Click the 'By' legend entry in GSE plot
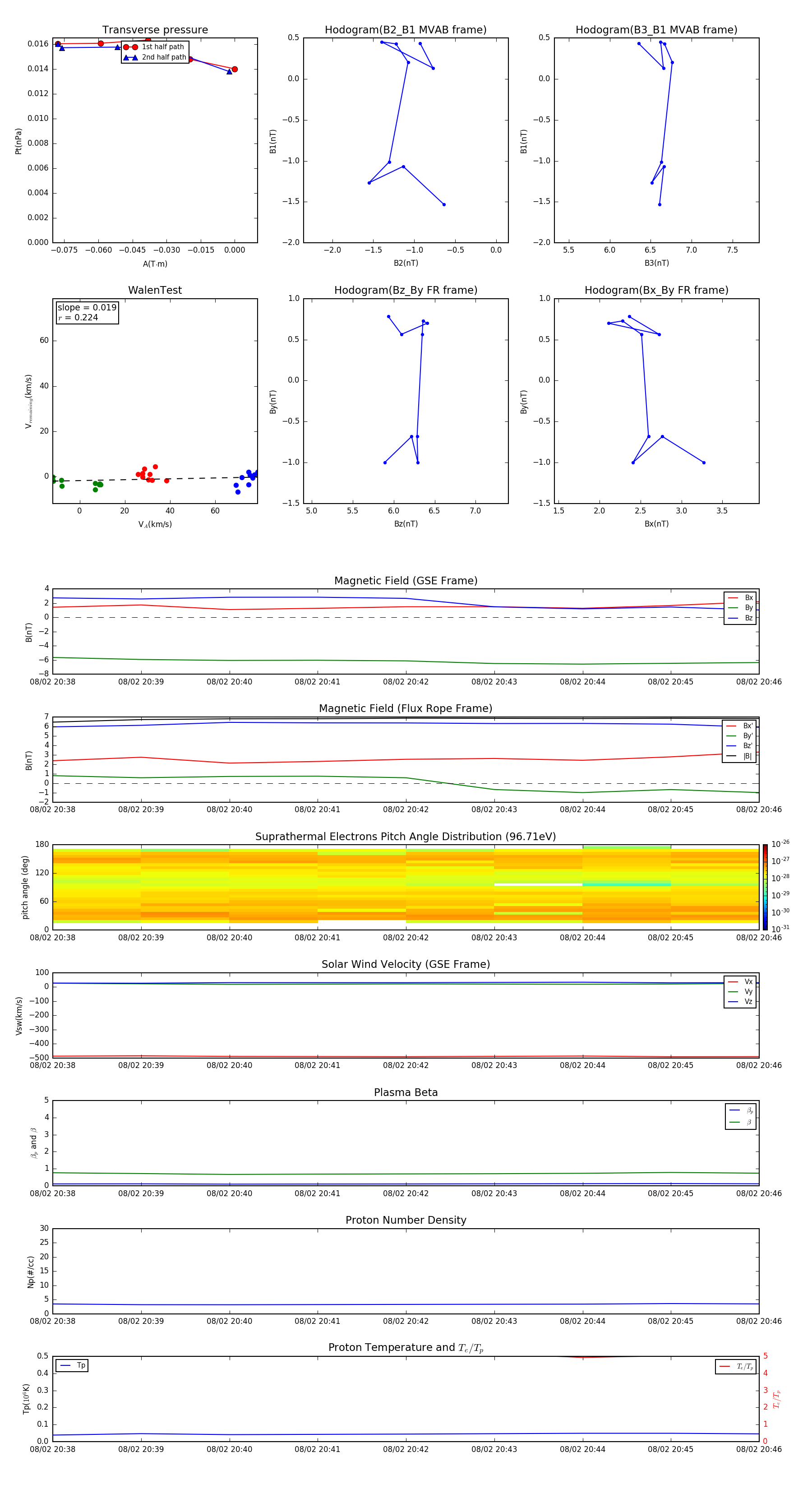The image size is (812, 1489). (740, 607)
